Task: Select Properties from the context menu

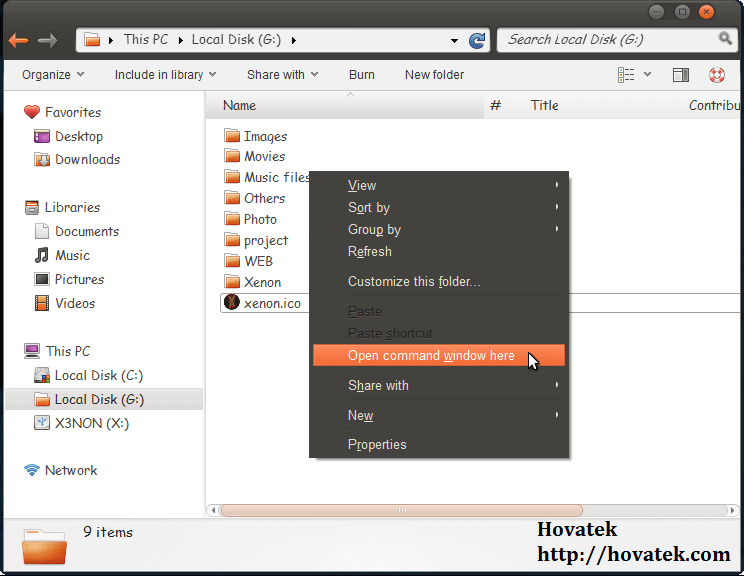Action: click(377, 444)
